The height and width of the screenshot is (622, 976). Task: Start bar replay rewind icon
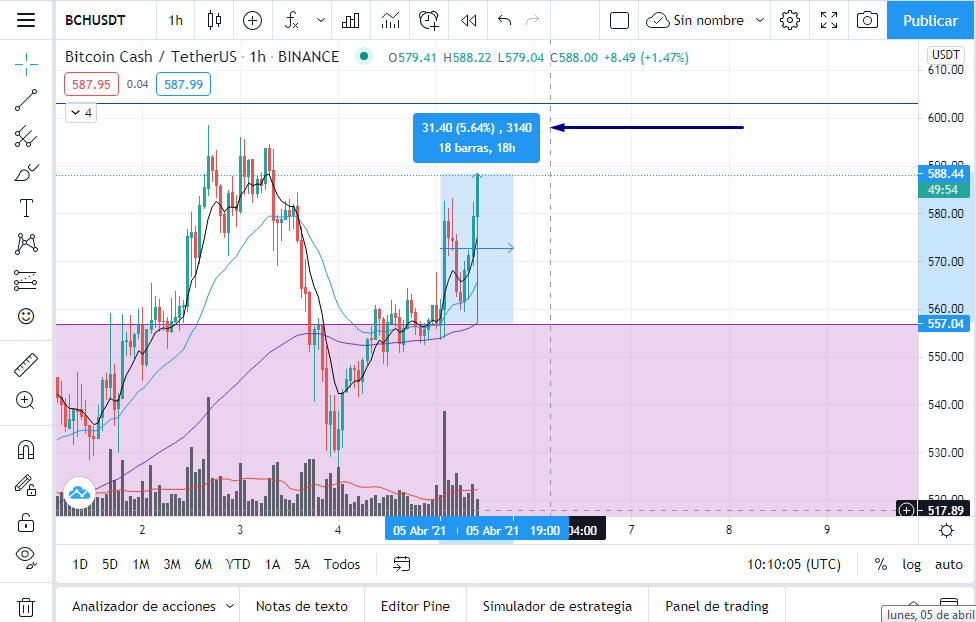tap(468, 20)
